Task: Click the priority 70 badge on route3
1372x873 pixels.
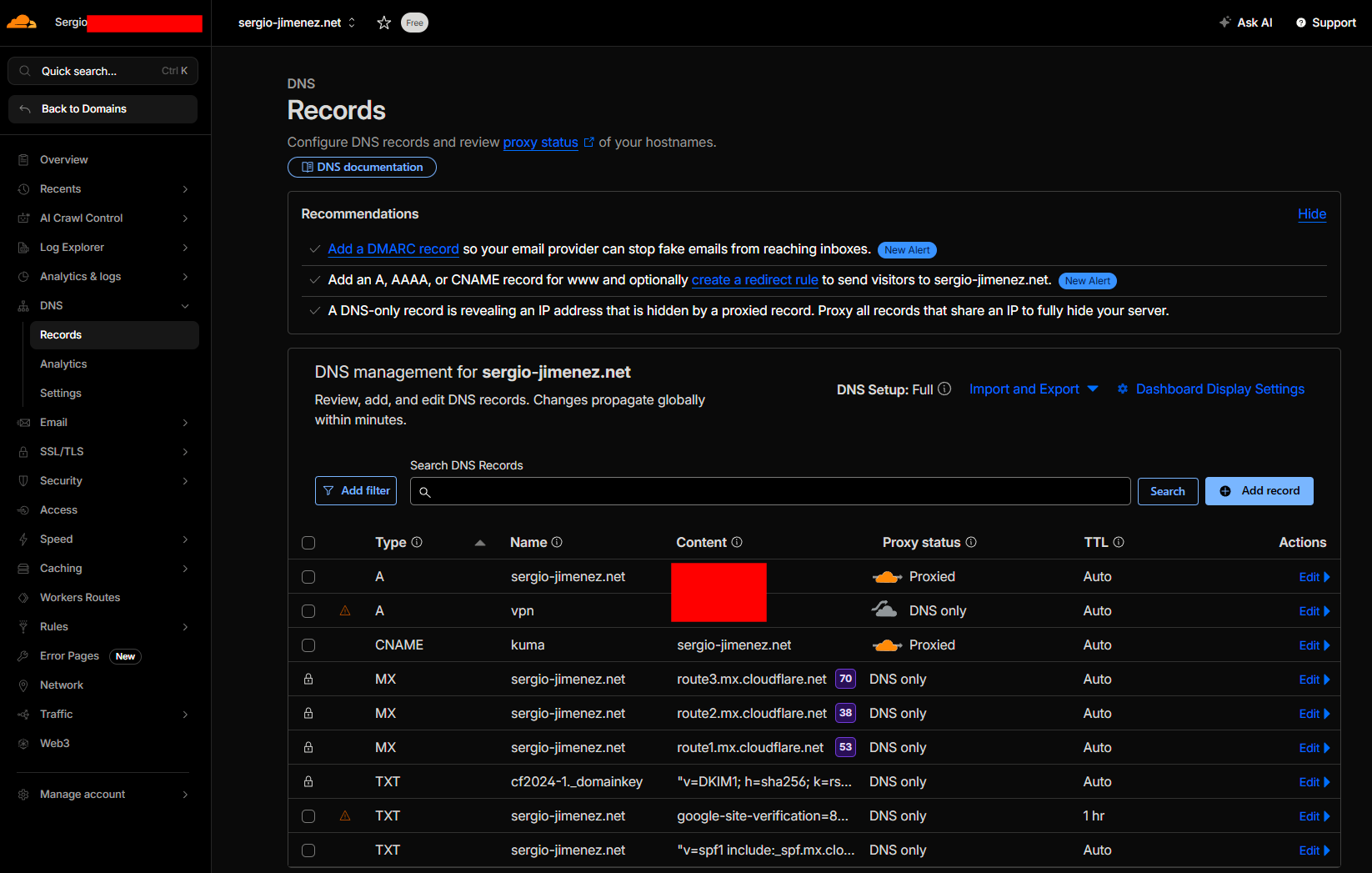Action: click(x=845, y=679)
